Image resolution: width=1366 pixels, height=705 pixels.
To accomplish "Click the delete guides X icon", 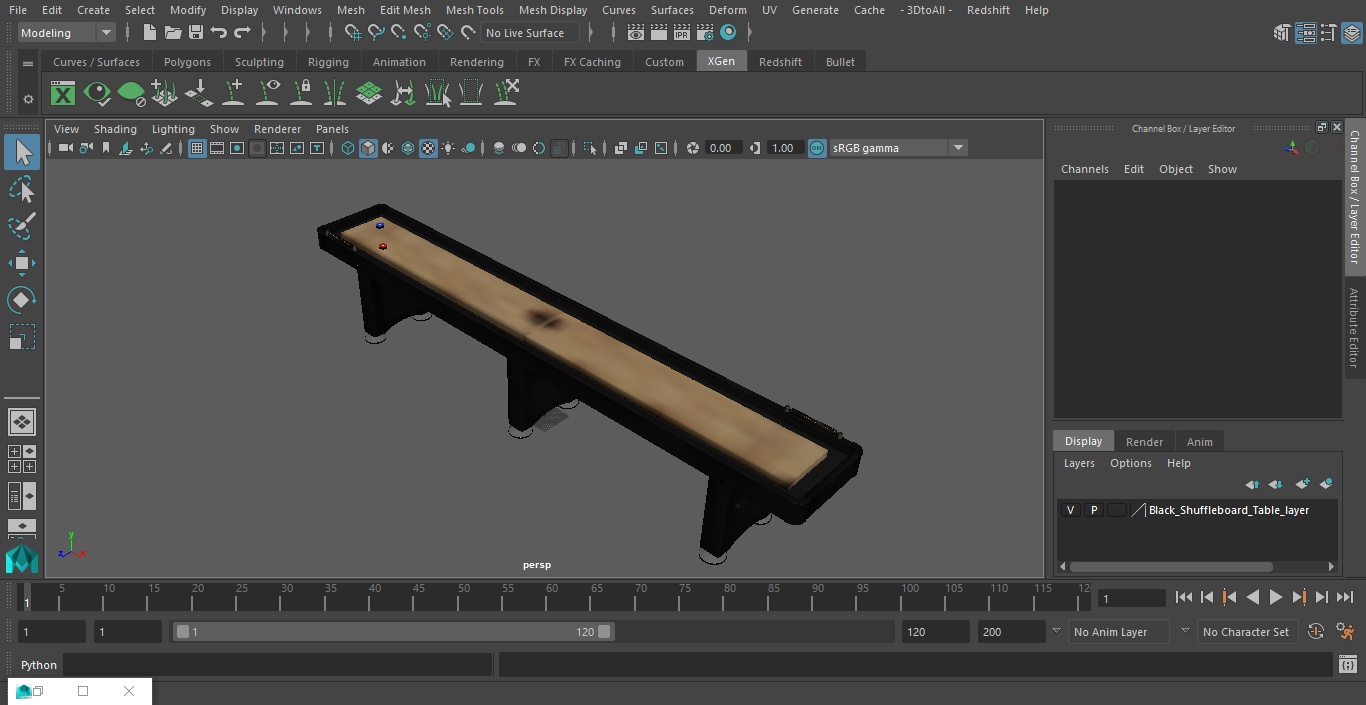I will click(x=506, y=94).
